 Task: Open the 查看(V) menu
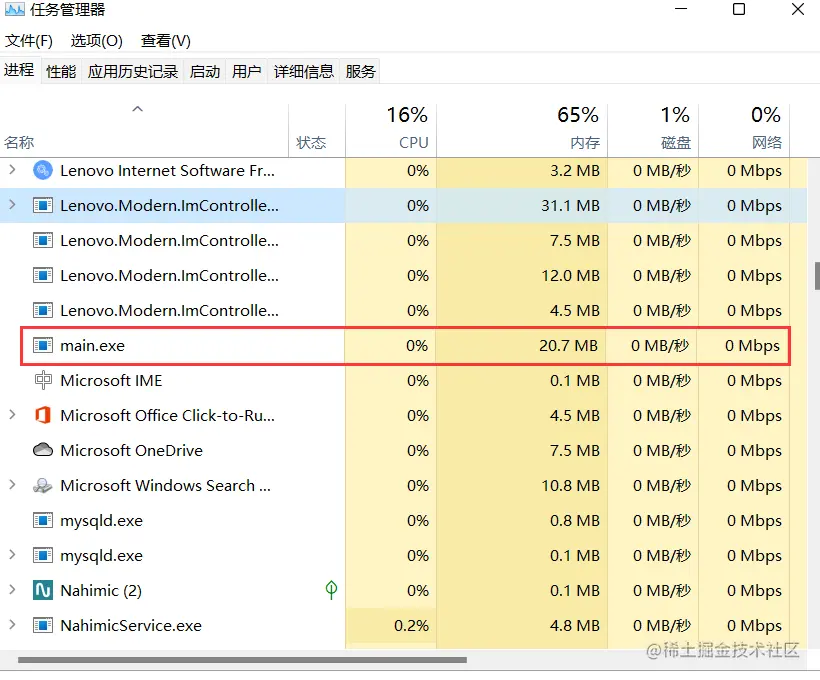click(x=166, y=40)
